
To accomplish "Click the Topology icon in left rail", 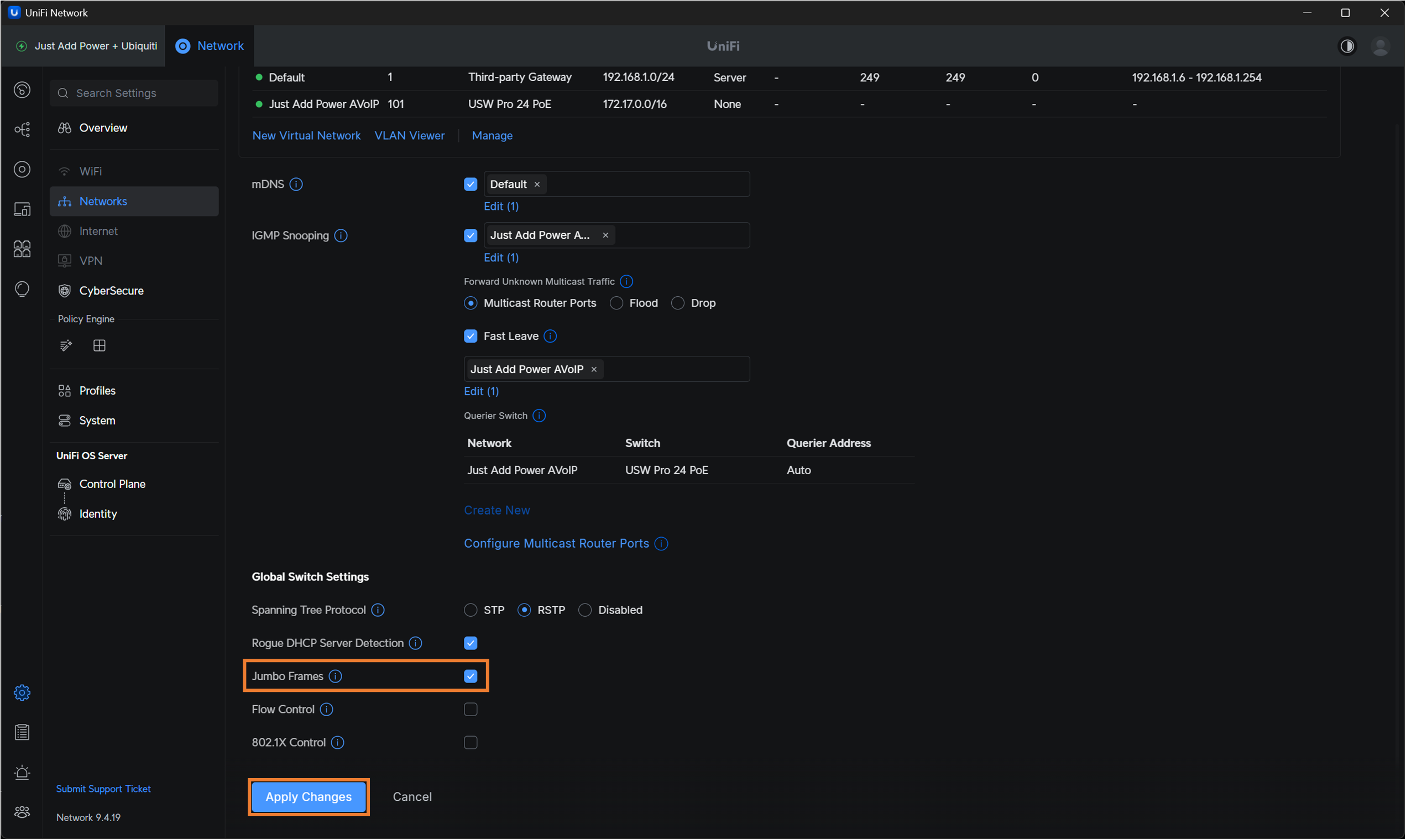I will [22, 130].
